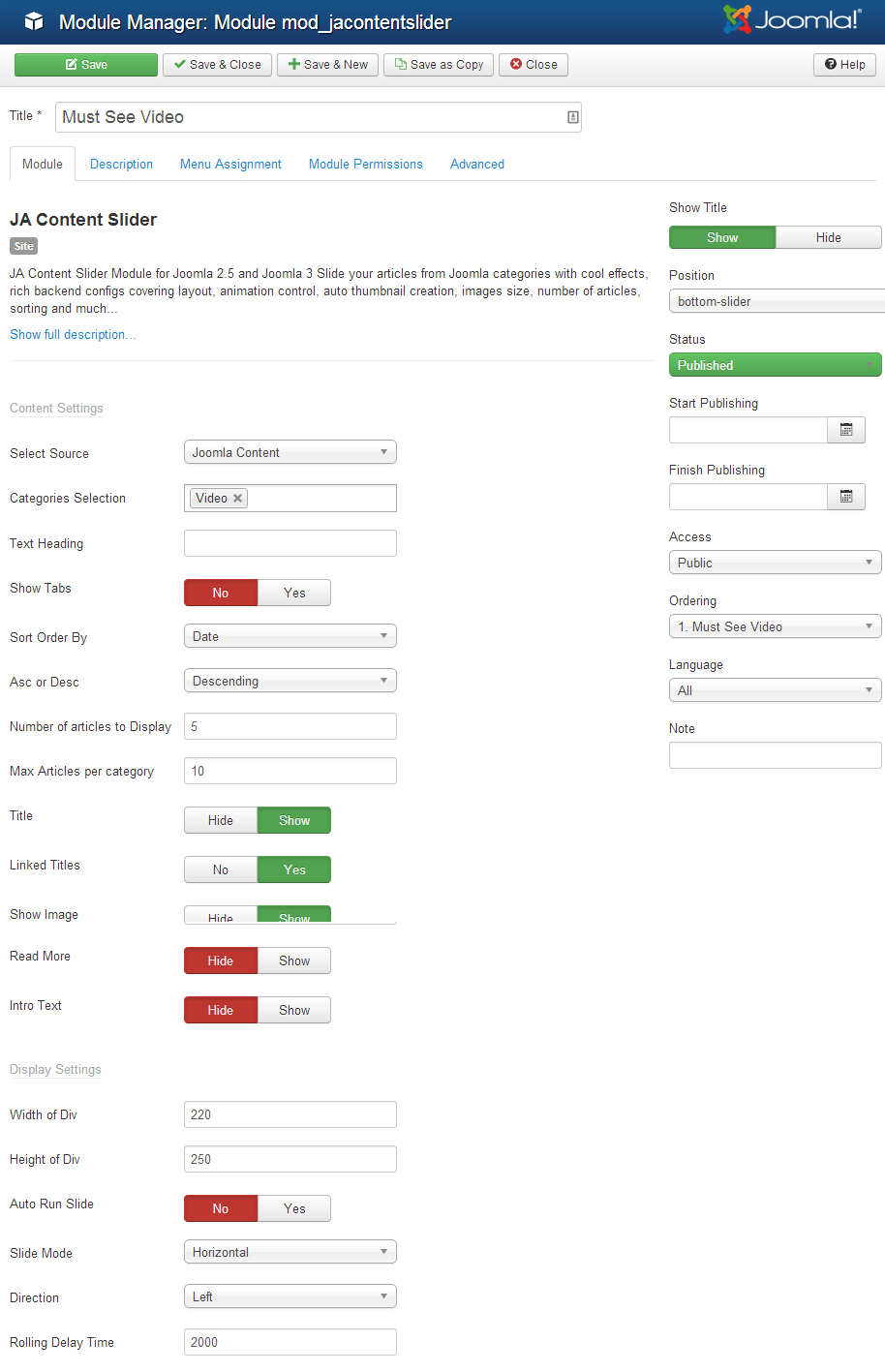Screen dimensions: 885x1372
Task: Click Number of articles to Display field
Action: click(290, 726)
